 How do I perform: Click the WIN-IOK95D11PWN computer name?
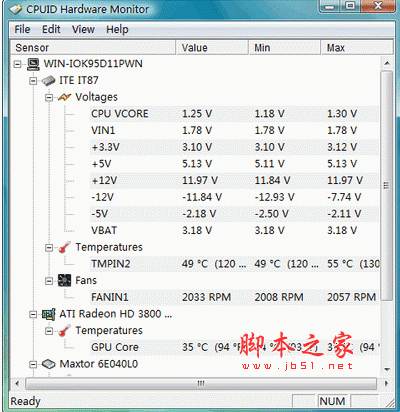point(93,64)
